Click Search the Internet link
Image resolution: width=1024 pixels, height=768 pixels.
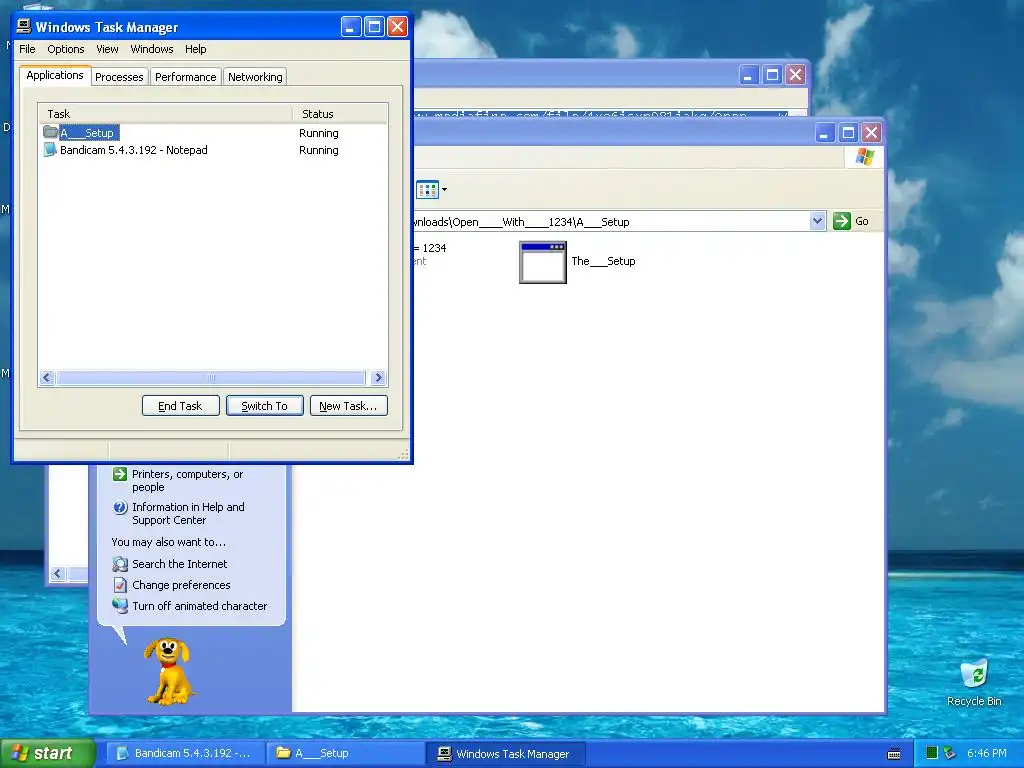(180, 564)
